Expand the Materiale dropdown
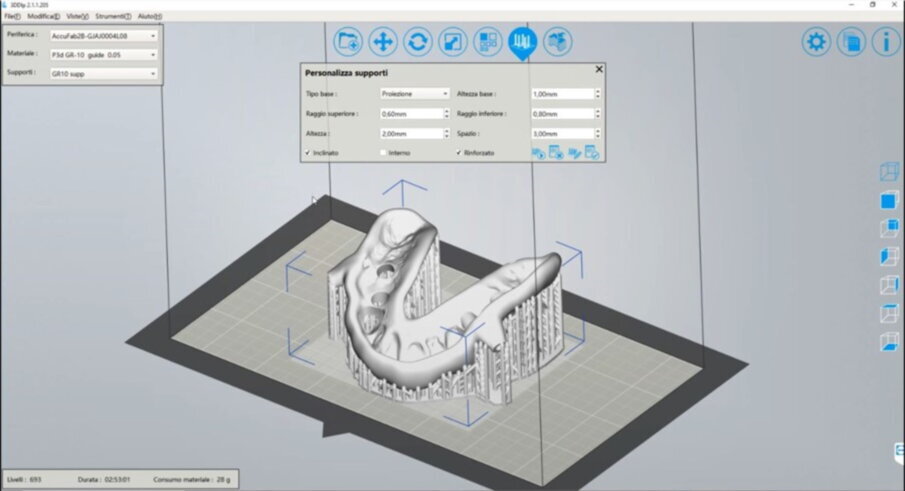905x491 pixels. tap(103, 54)
